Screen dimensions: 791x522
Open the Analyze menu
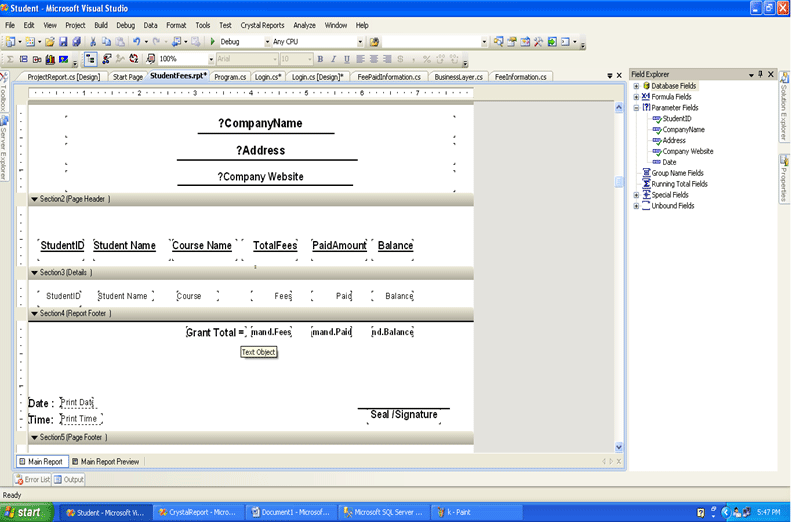[x=304, y=25]
